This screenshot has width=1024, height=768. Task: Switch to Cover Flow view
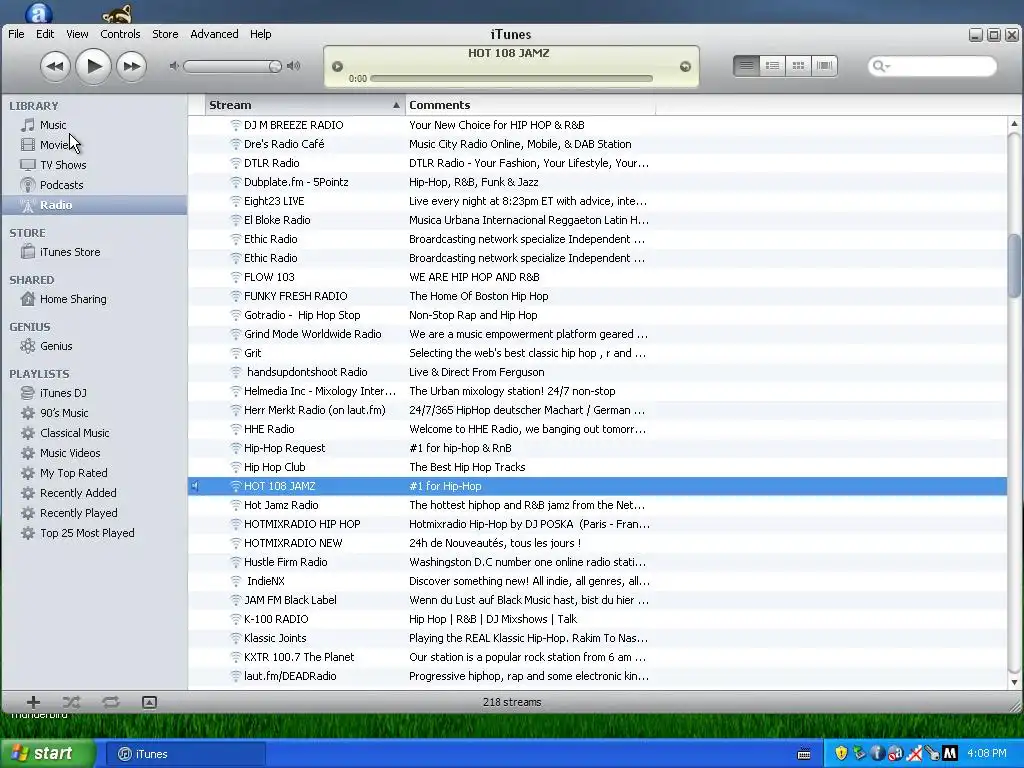[824, 65]
